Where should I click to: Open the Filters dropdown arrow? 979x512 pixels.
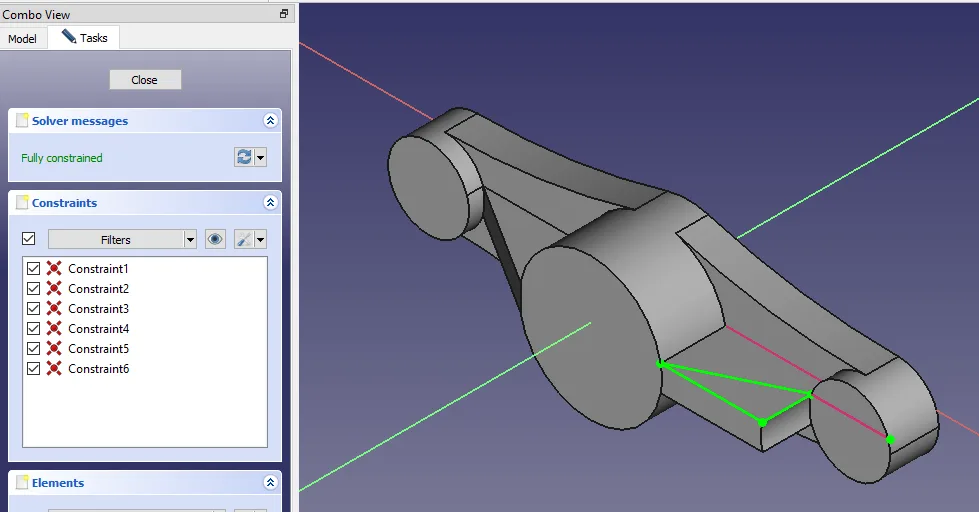coord(190,239)
